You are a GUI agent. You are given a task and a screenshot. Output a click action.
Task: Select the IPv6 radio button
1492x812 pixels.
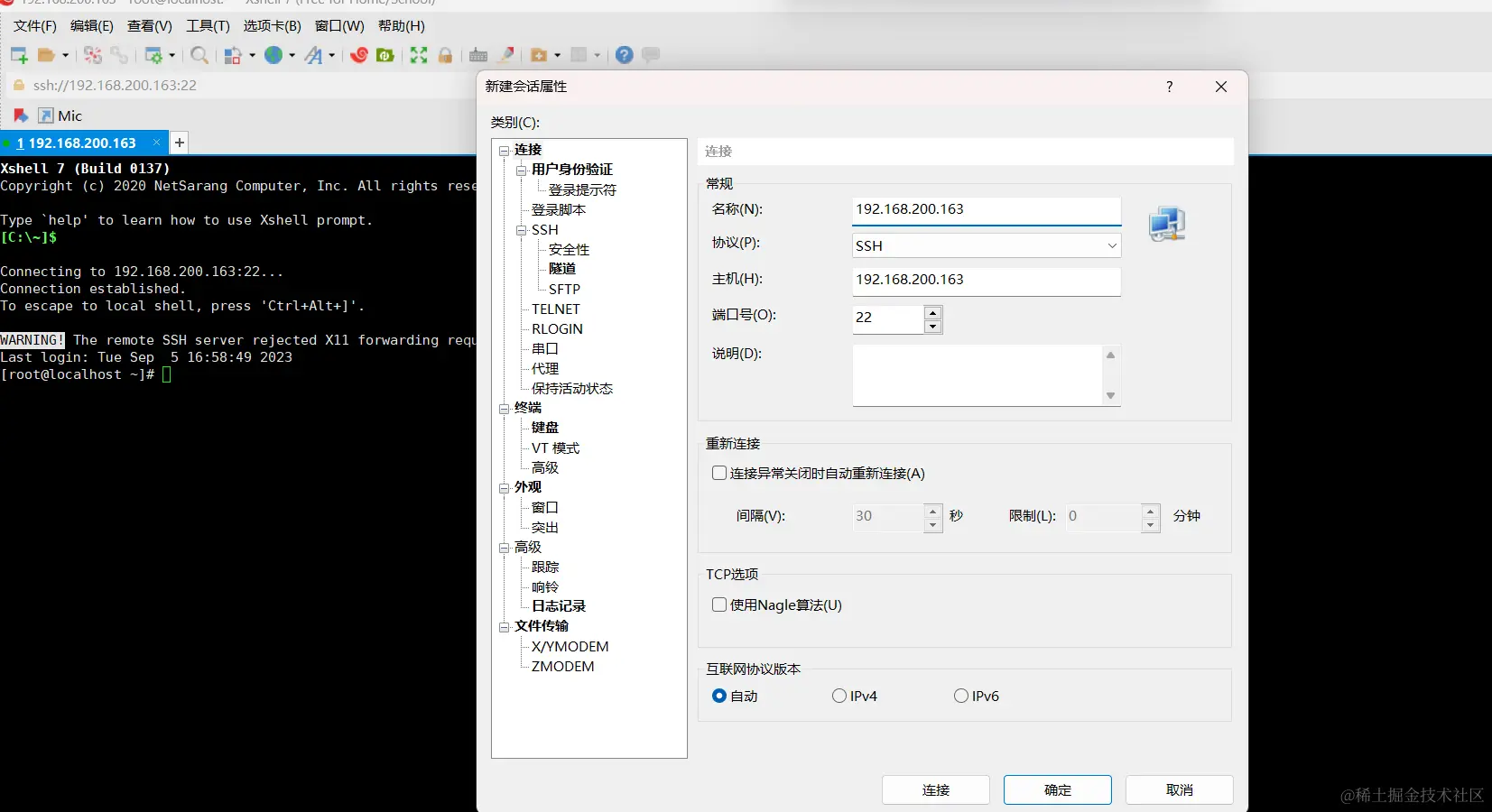(961, 697)
